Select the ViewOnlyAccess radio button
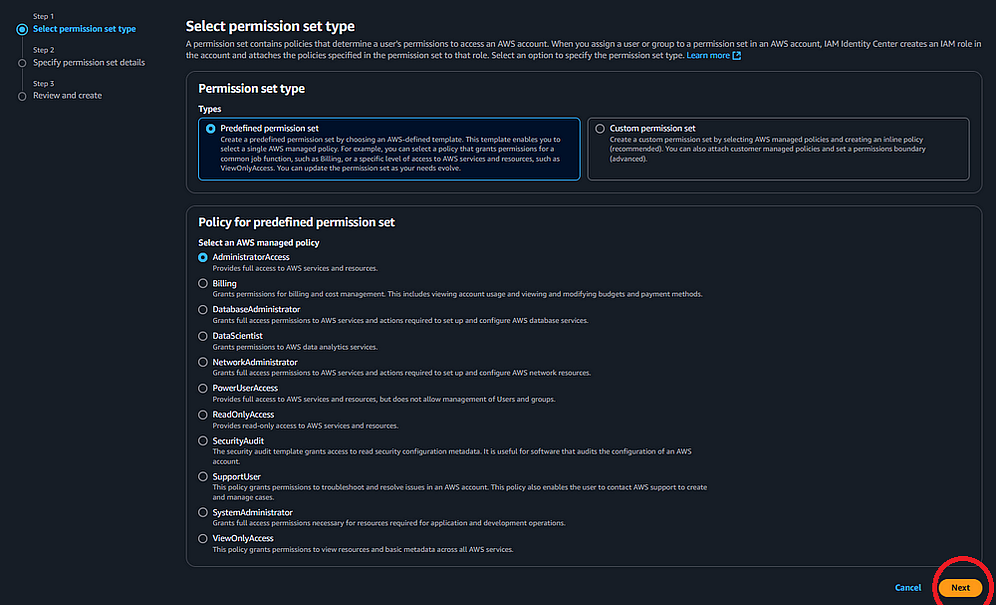The height and width of the screenshot is (605, 1000). pos(204,538)
